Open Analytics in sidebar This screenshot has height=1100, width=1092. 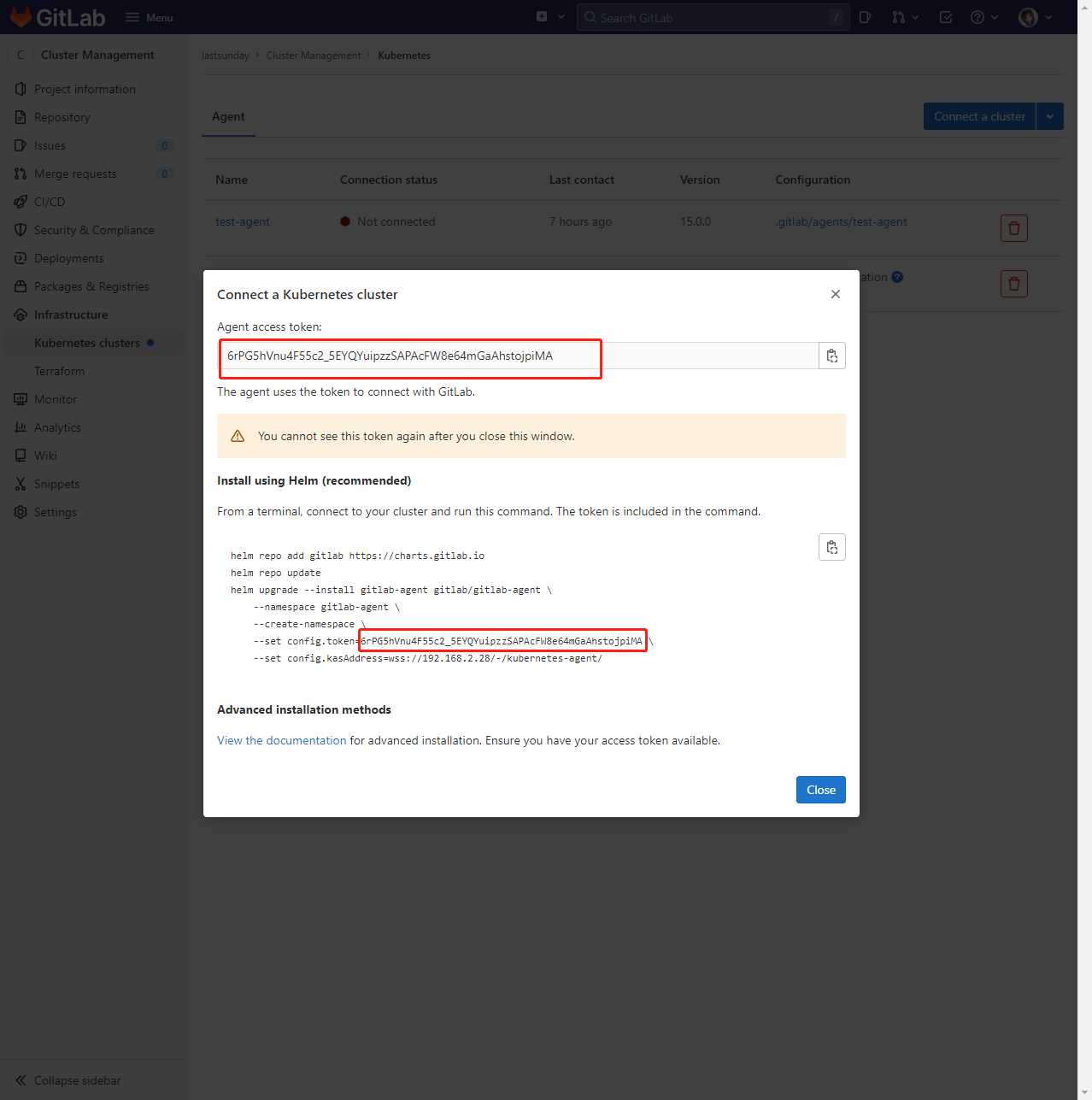coord(94,427)
